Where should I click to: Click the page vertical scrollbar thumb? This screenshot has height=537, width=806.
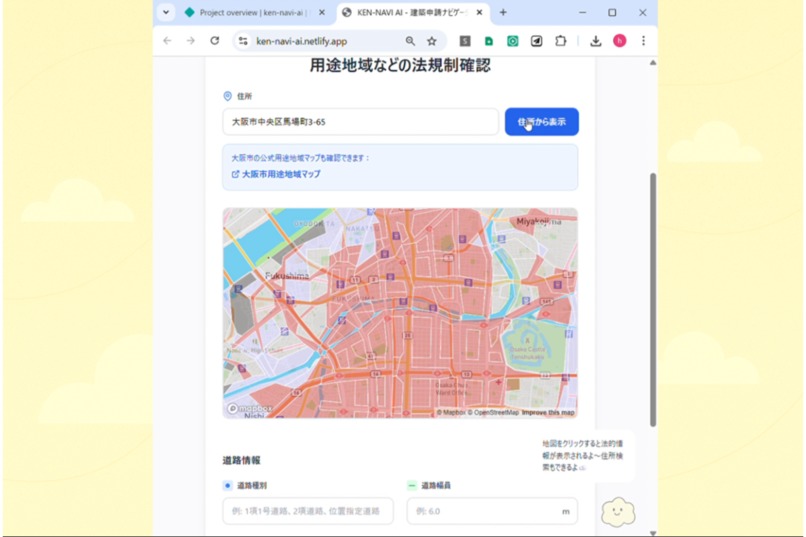653,300
